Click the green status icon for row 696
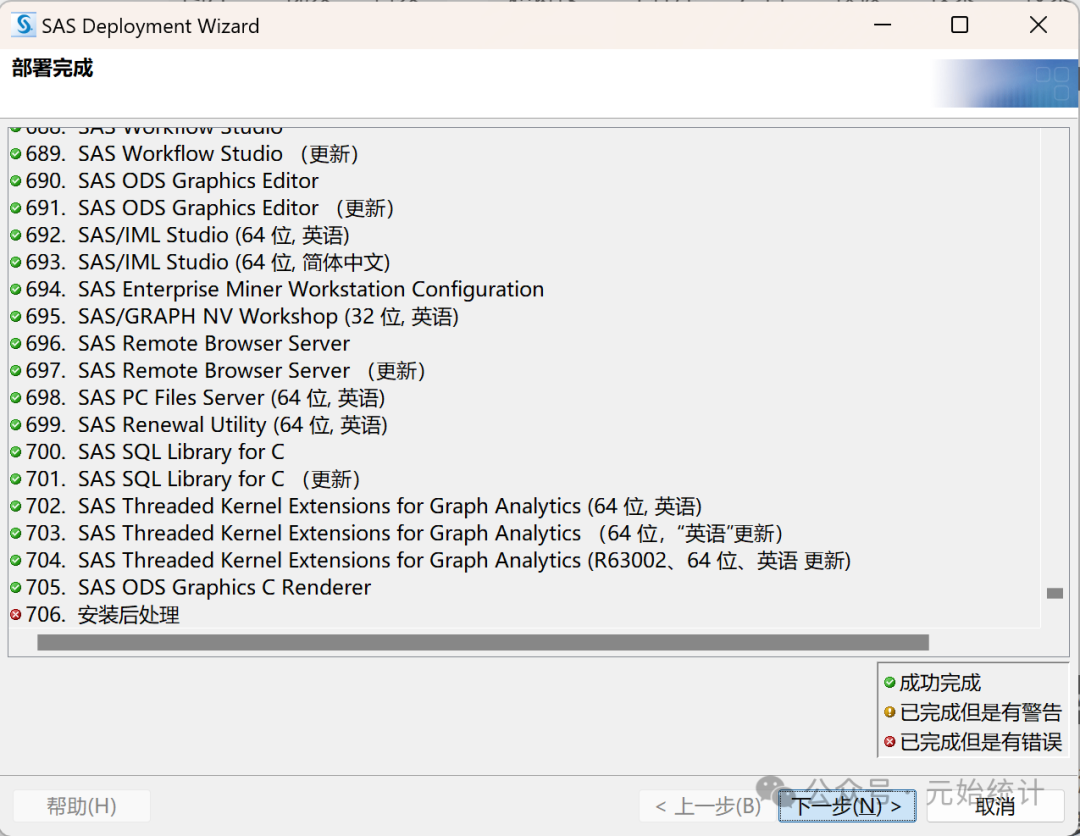The image size is (1080, 836). 16,344
